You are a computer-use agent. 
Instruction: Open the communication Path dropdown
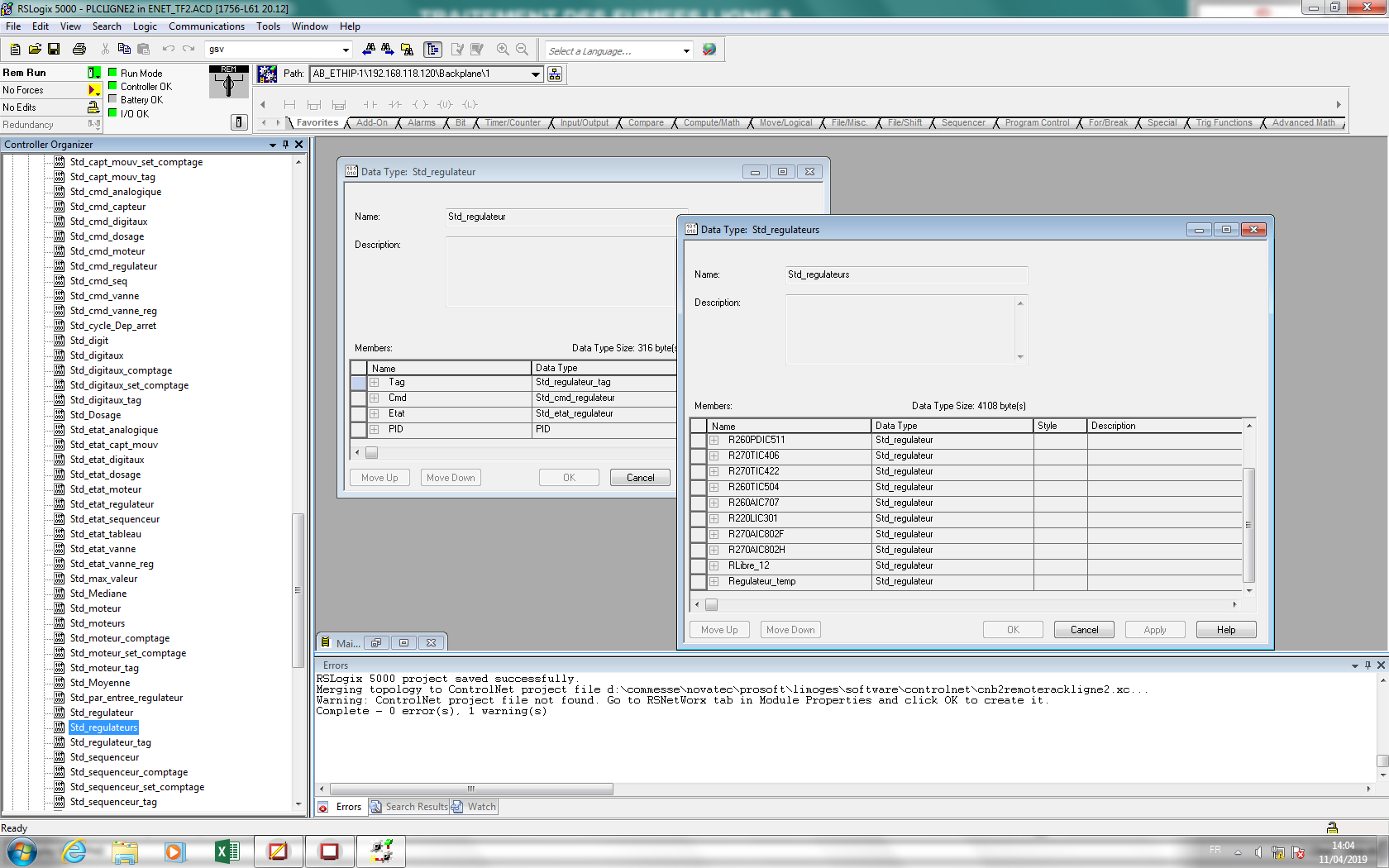(536, 74)
